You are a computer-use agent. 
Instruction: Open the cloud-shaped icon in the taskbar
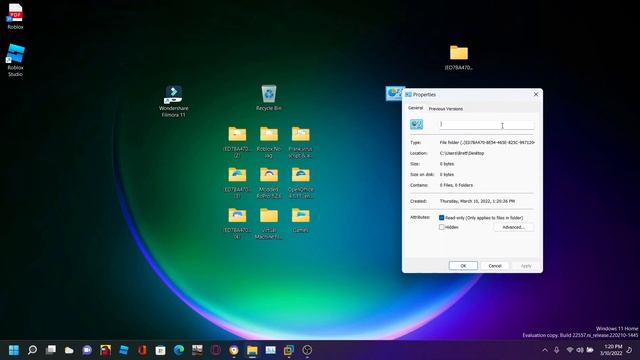pos(69,350)
